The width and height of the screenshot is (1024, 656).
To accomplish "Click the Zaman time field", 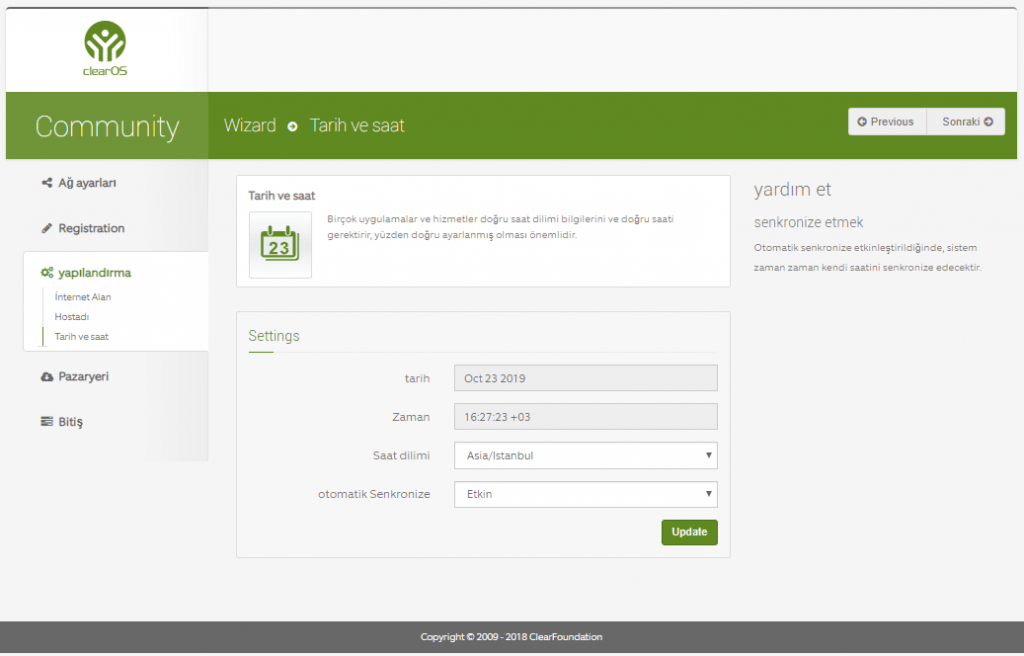I will pos(585,417).
